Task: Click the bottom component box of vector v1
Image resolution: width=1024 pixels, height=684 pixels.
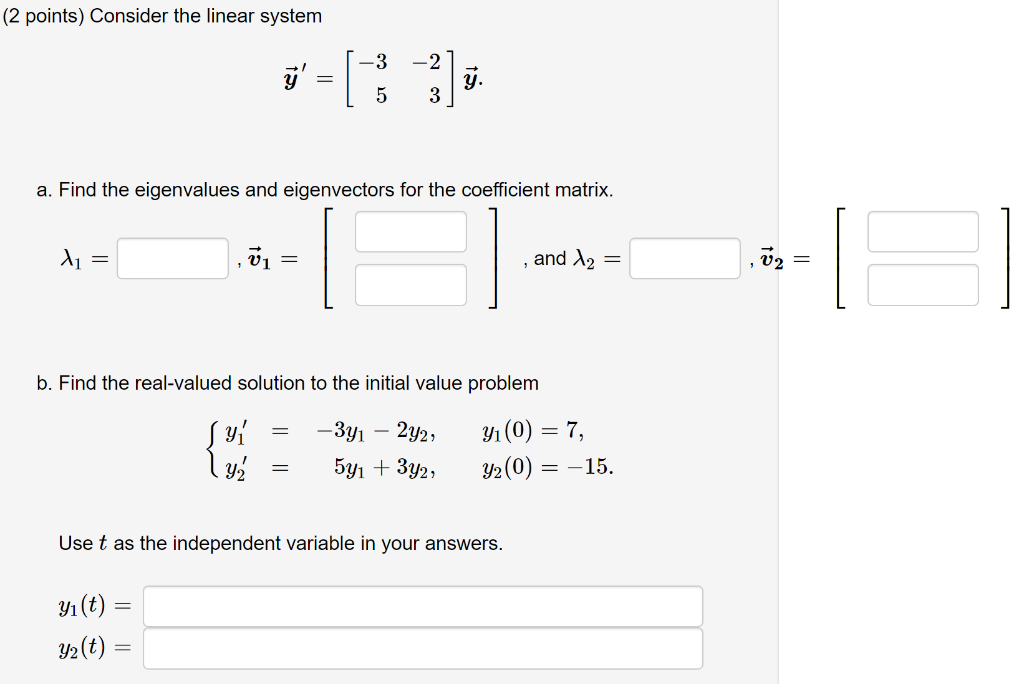Action: (410, 284)
